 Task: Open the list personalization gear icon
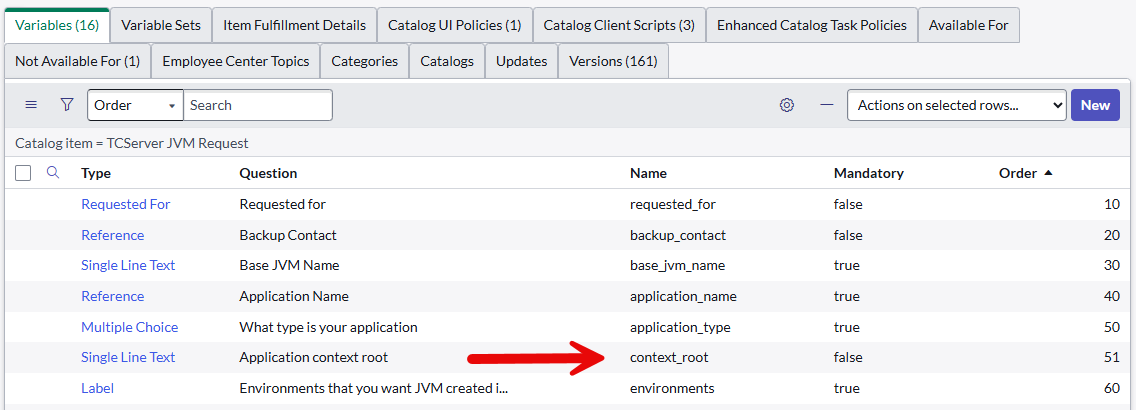click(787, 105)
